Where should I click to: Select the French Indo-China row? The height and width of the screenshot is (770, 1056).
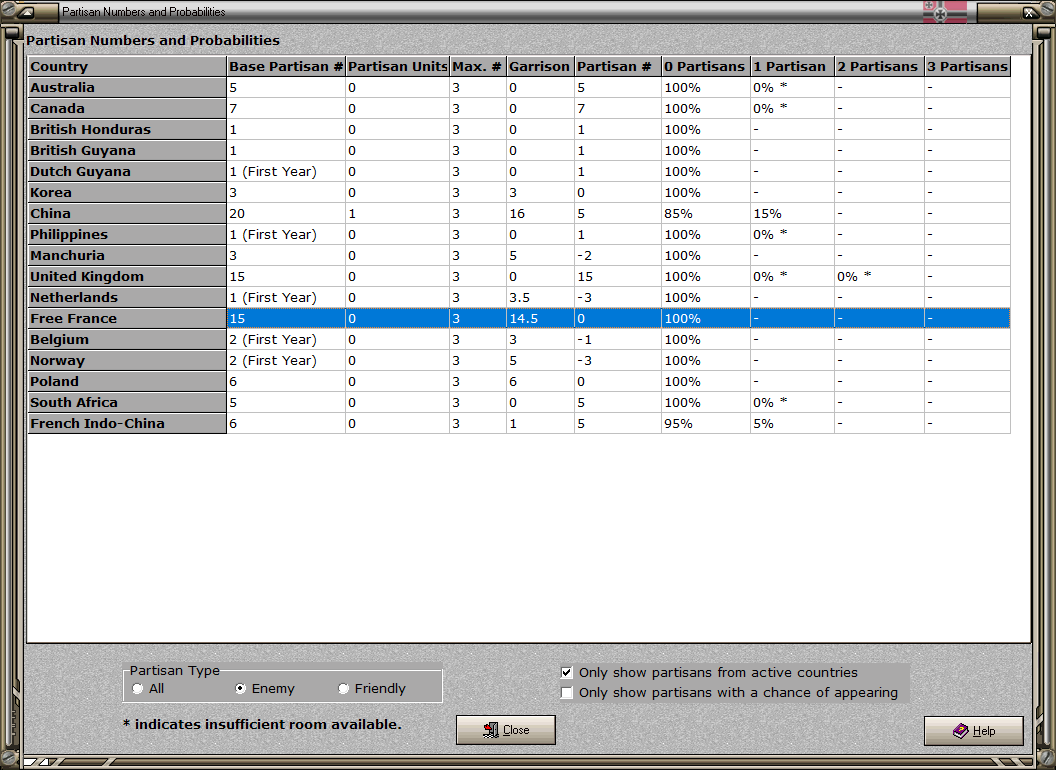(519, 424)
